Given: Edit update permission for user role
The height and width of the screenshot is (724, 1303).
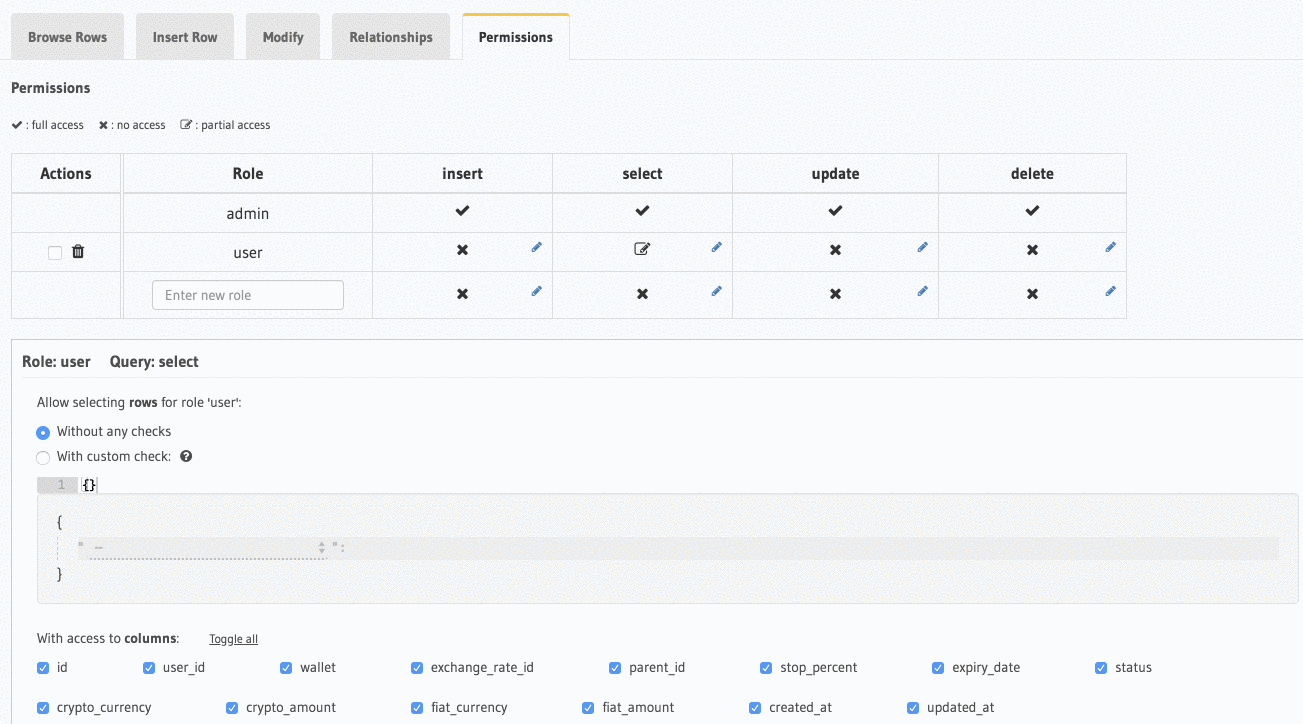Looking at the screenshot, I should [922, 247].
